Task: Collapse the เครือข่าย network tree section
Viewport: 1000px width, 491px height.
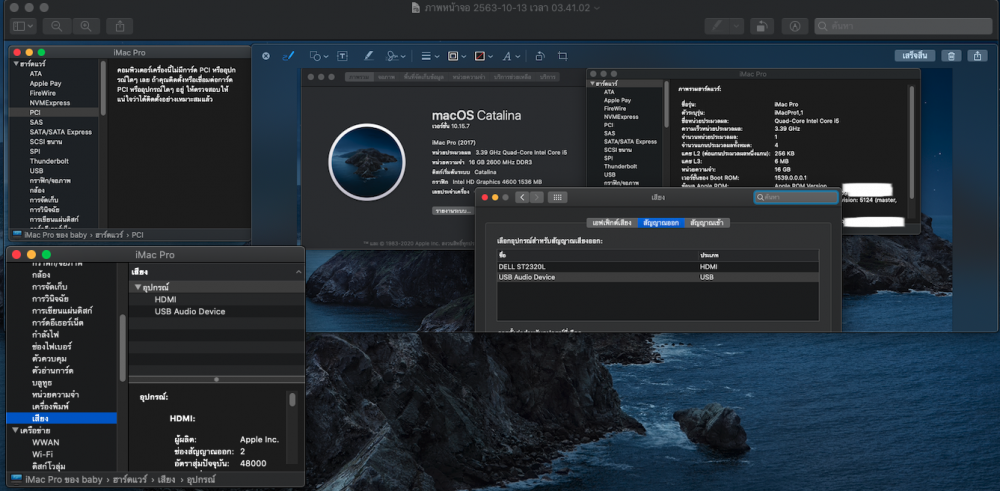Action: point(15,430)
